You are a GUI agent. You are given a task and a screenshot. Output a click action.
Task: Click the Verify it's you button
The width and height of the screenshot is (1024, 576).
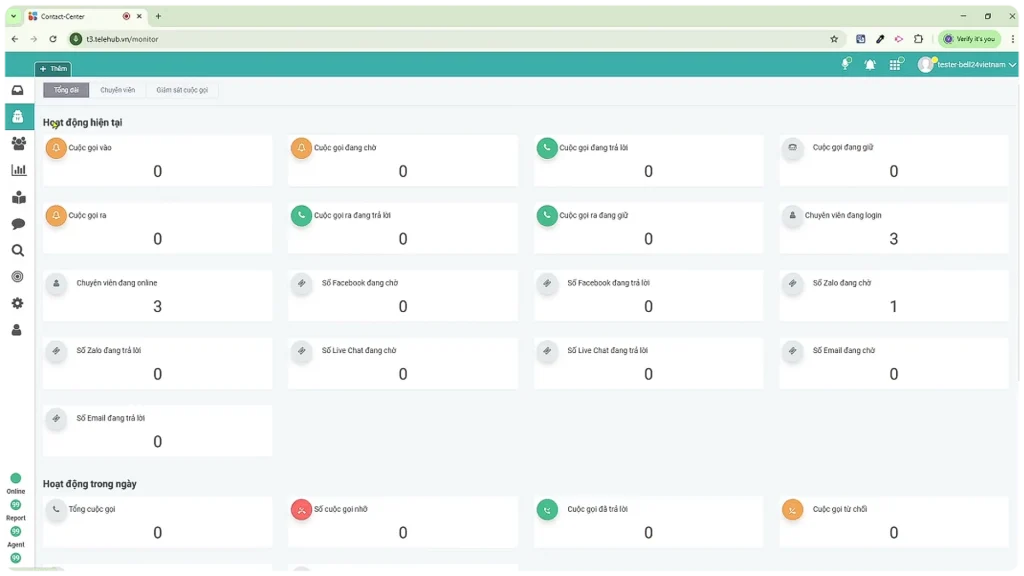[969, 39]
